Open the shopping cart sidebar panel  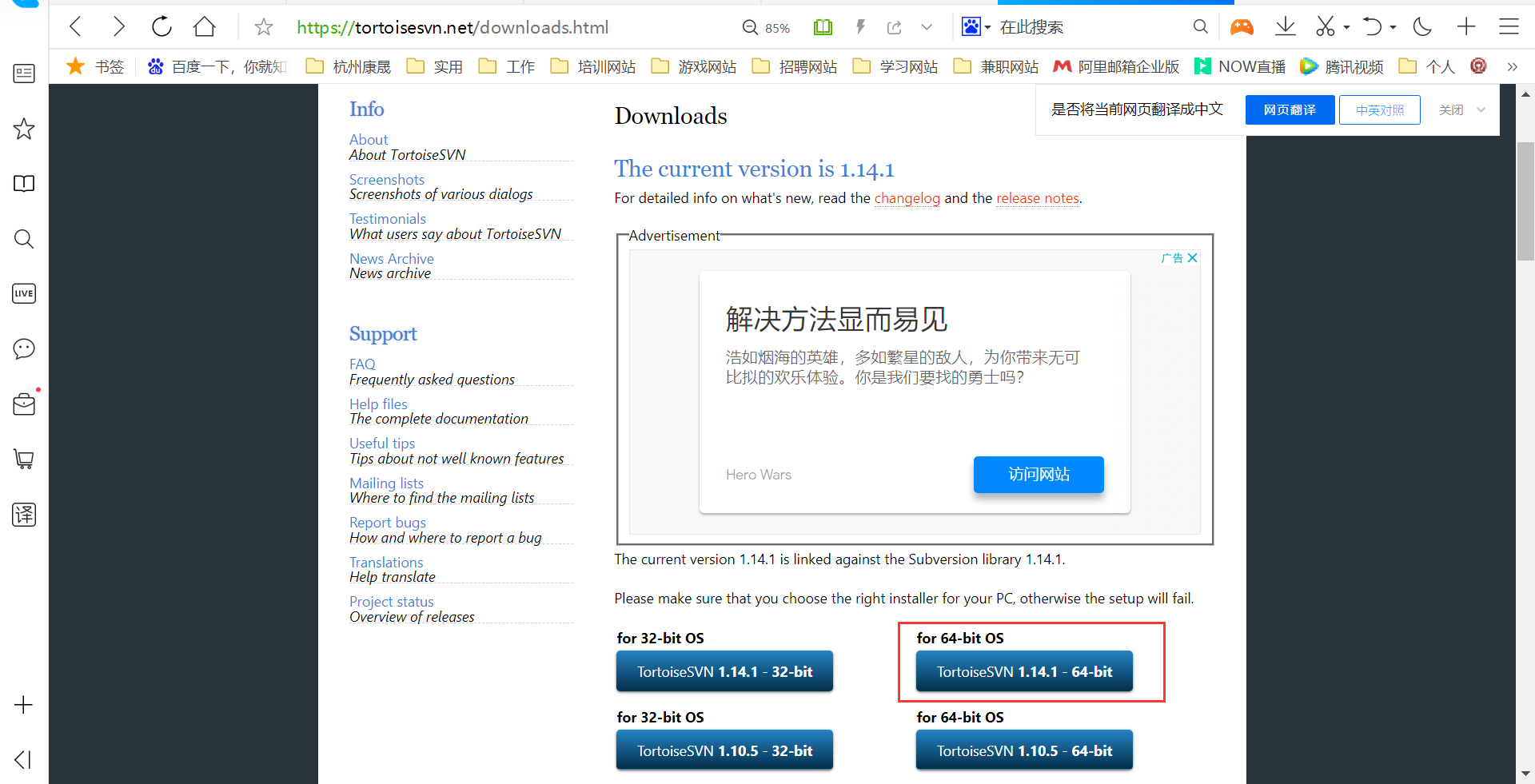pos(23,459)
